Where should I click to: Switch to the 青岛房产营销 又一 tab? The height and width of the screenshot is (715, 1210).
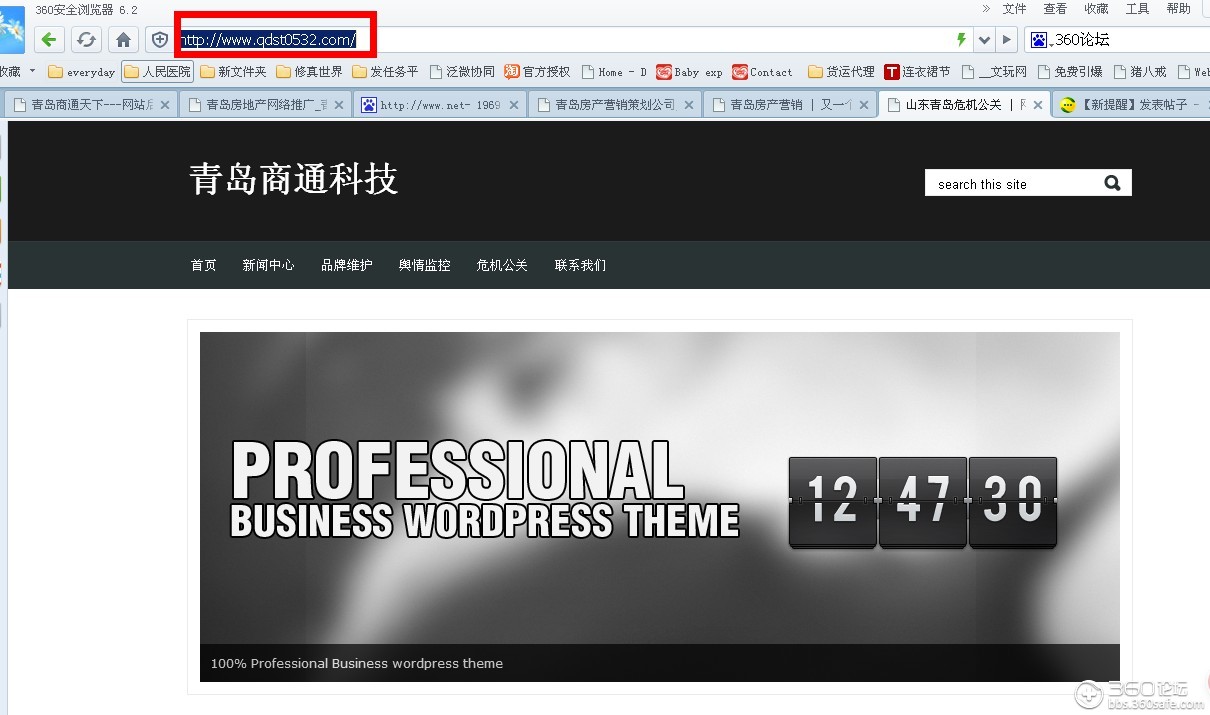[x=791, y=104]
